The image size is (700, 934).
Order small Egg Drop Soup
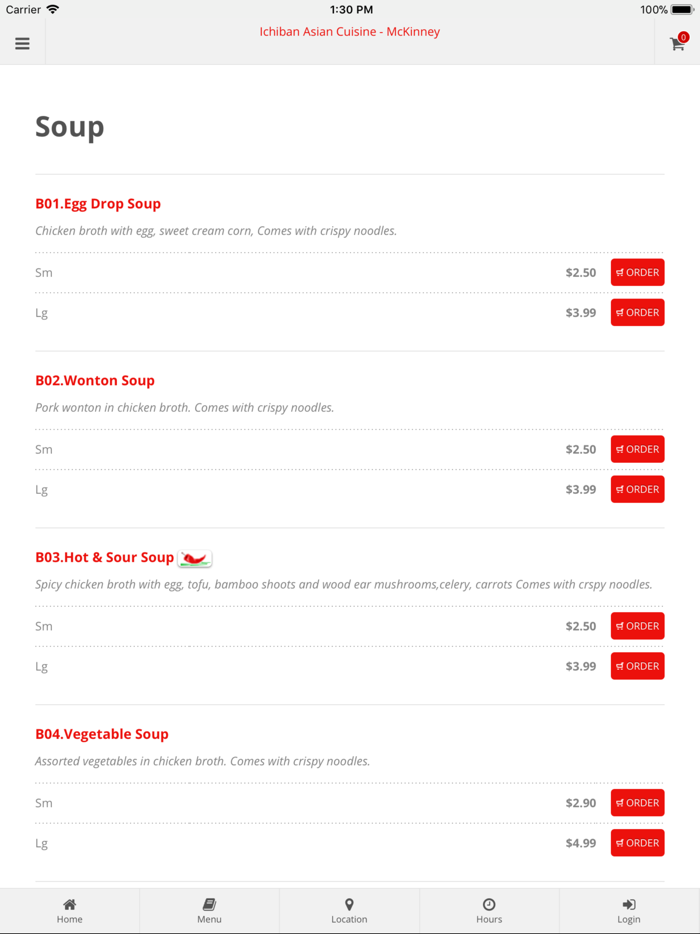pos(637,272)
